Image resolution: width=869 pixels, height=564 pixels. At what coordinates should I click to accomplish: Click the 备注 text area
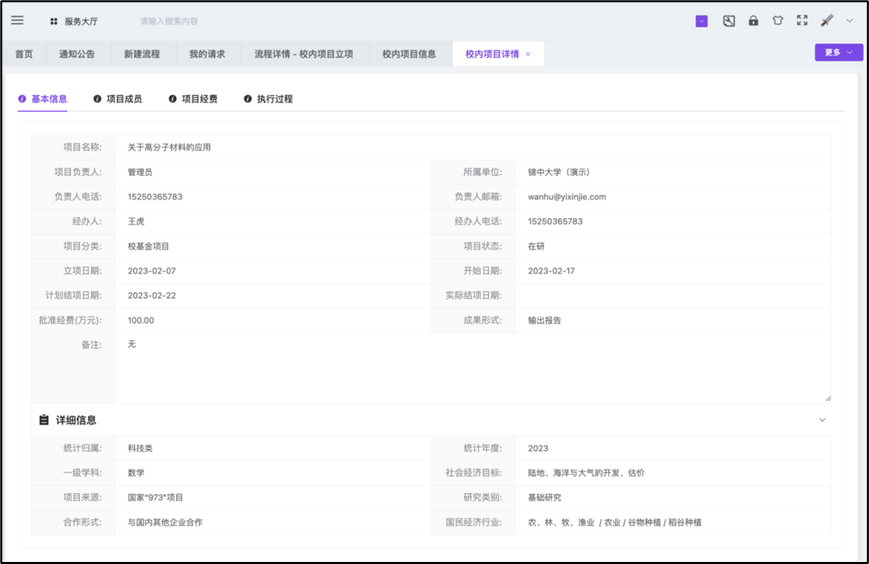tap(472, 368)
